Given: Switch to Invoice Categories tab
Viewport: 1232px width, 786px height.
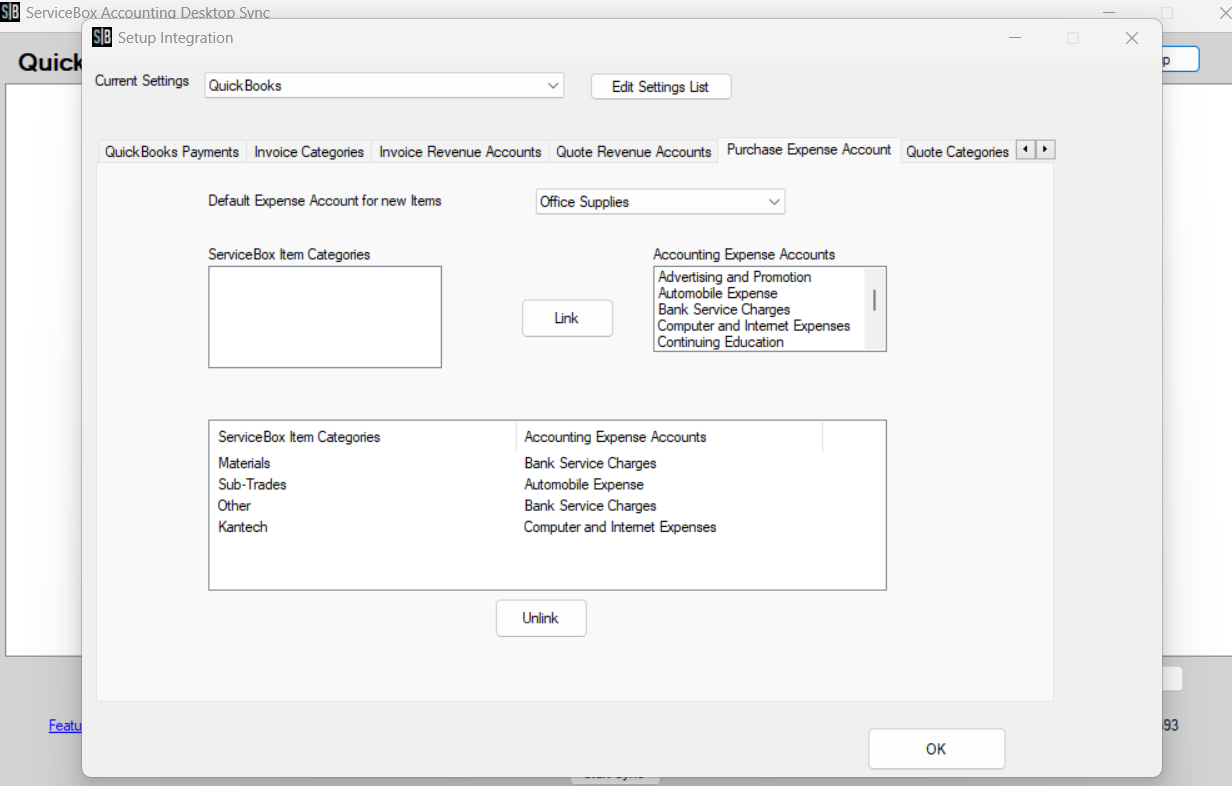Looking at the screenshot, I should point(309,152).
